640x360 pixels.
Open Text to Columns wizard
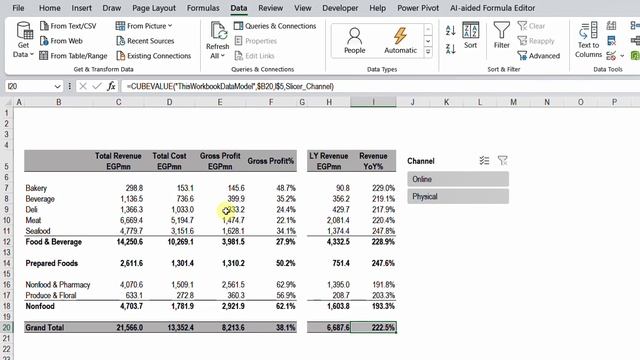(588, 40)
